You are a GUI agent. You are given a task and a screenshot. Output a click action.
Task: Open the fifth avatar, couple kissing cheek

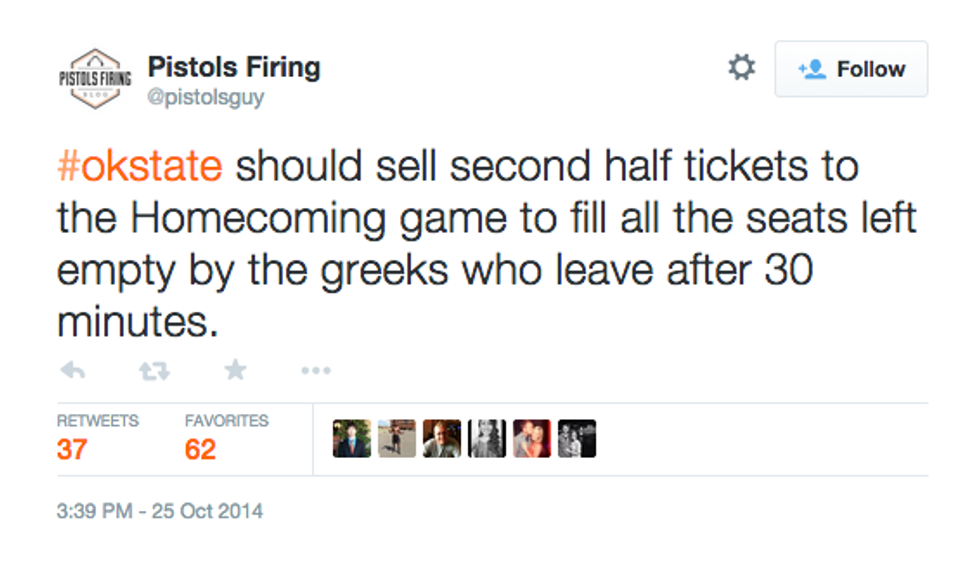(x=532, y=438)
